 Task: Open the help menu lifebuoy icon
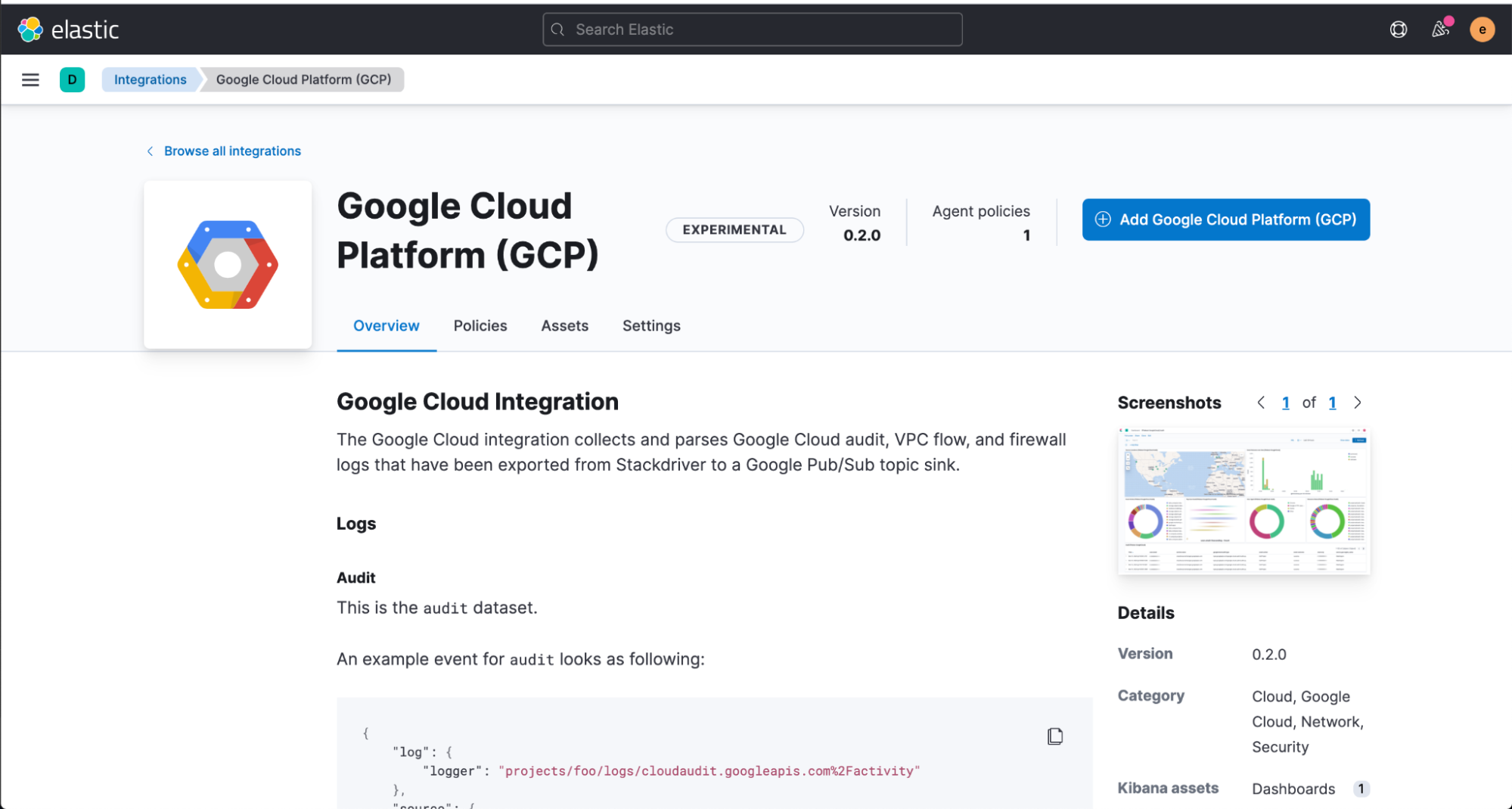(1399, 30)
